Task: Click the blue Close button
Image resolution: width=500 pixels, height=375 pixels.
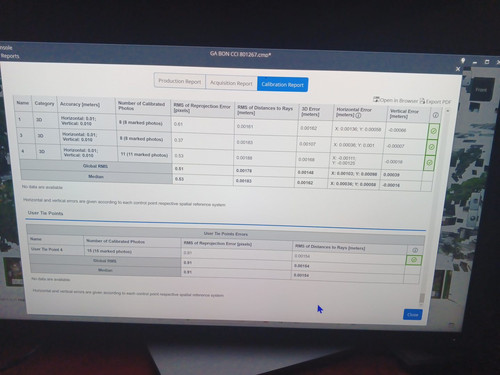Action: [412, 314]
